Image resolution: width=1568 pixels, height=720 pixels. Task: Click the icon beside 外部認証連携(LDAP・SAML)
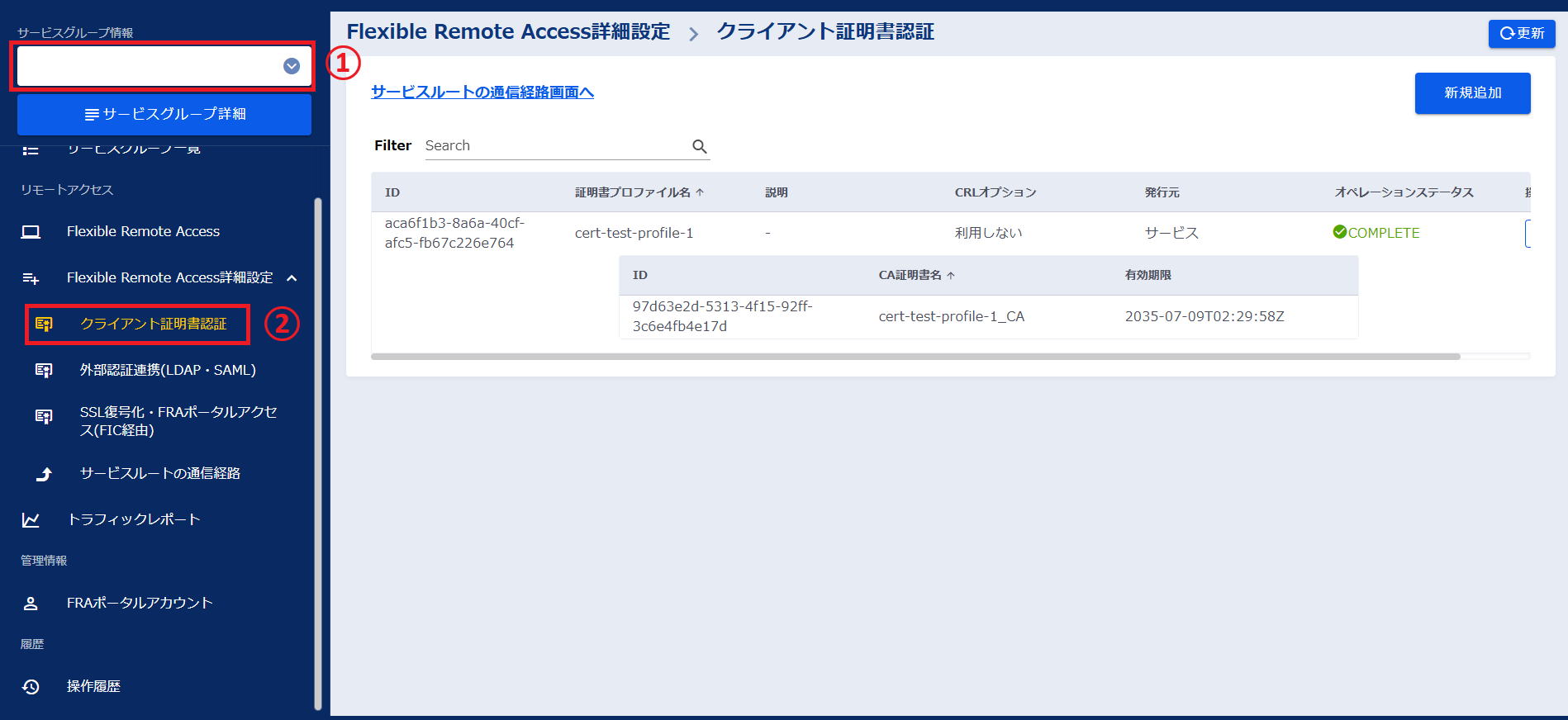[x=44, y=371]
